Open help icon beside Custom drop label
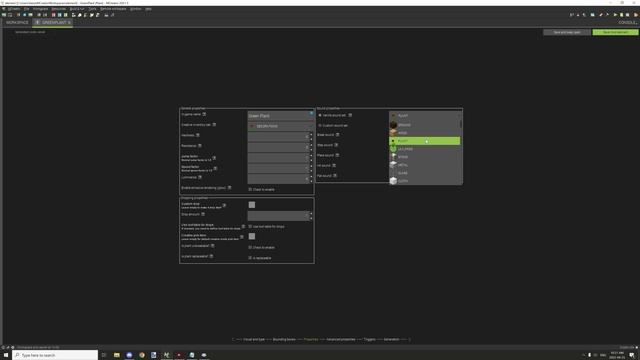 [x=224, y=205]
